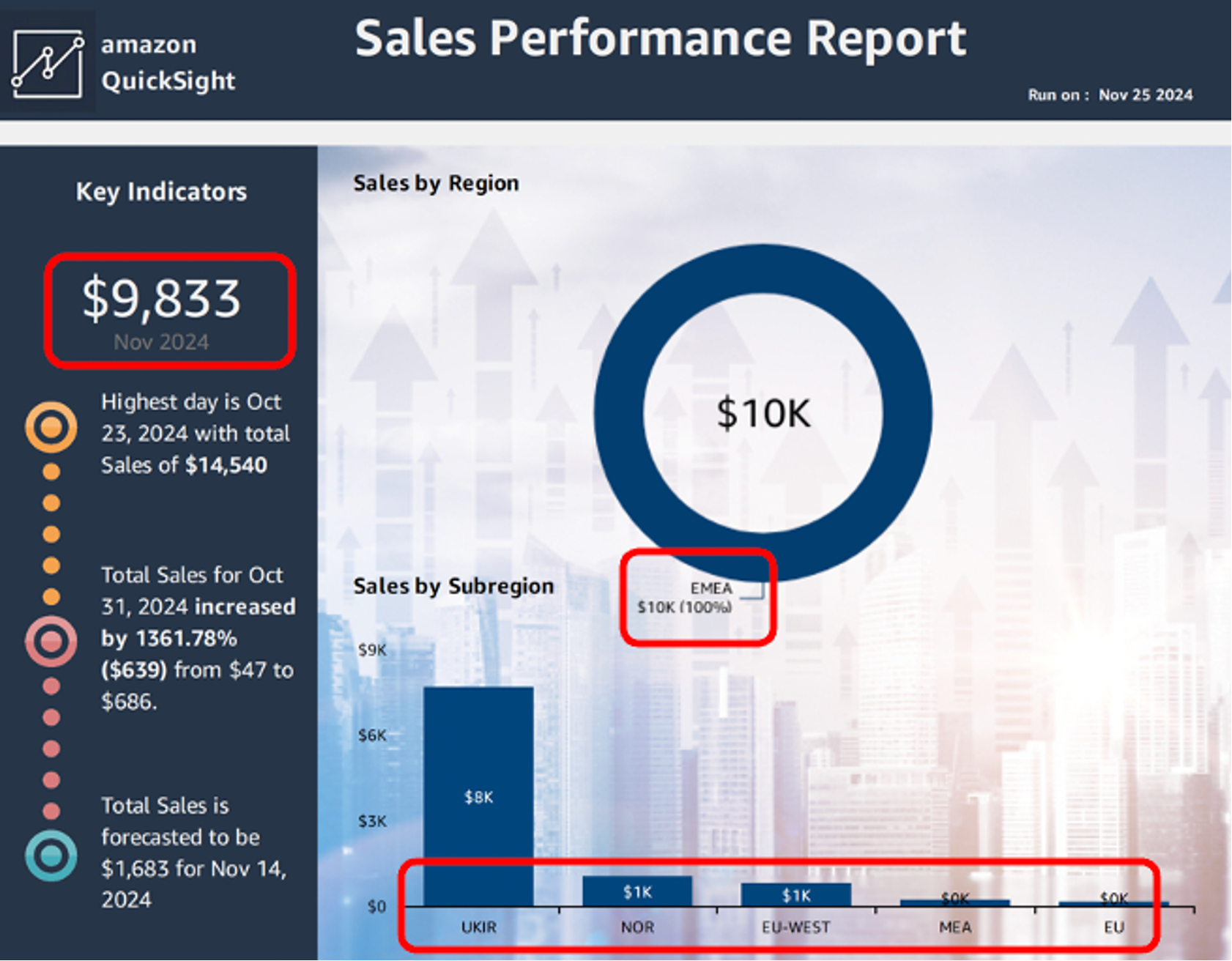Click the Sales Performance Report title
Viewport: 1232px width, 961px height.
coord(660,38)
